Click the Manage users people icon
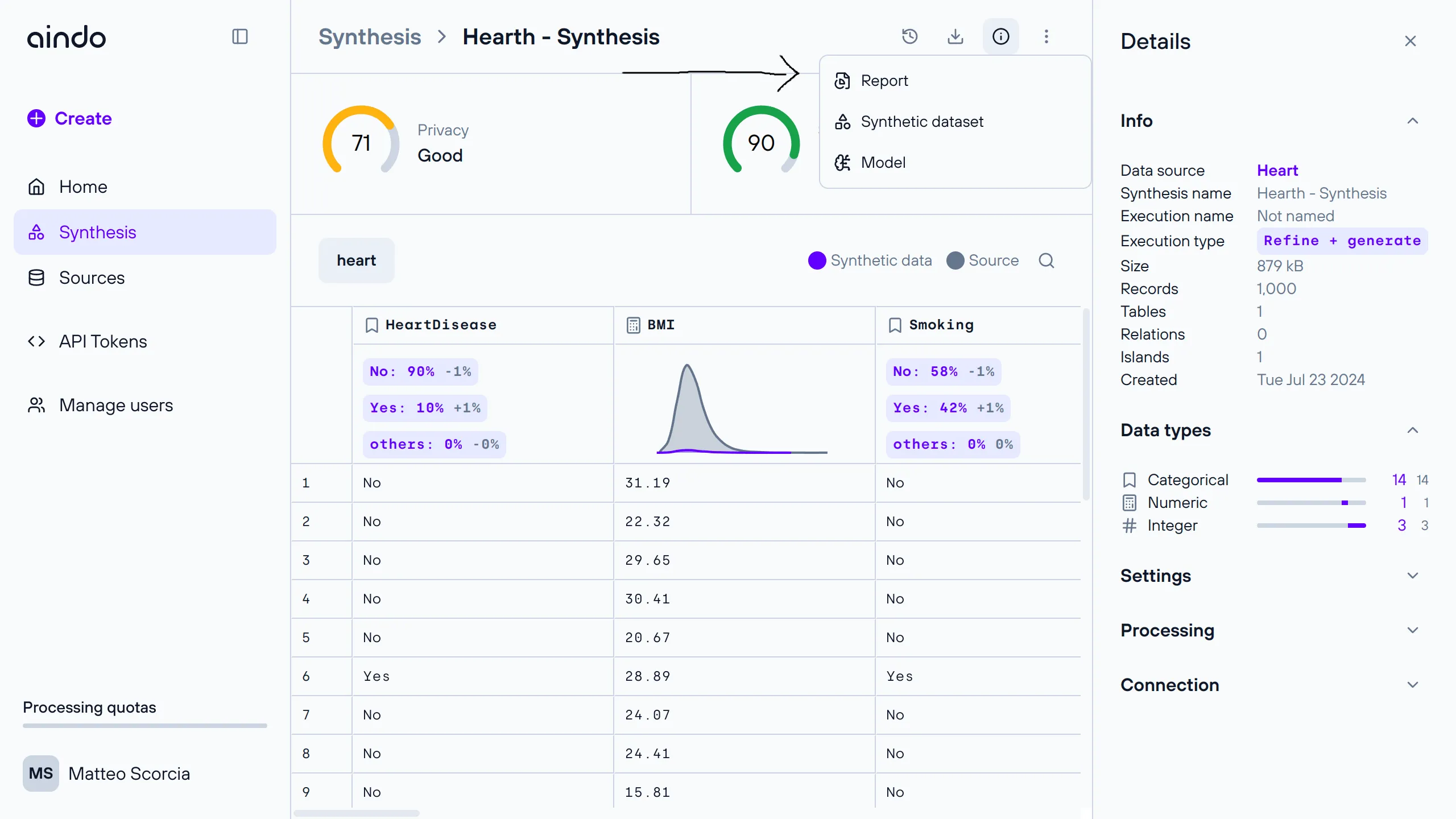This screenshot has height=819, width=1456. [36, 405]
